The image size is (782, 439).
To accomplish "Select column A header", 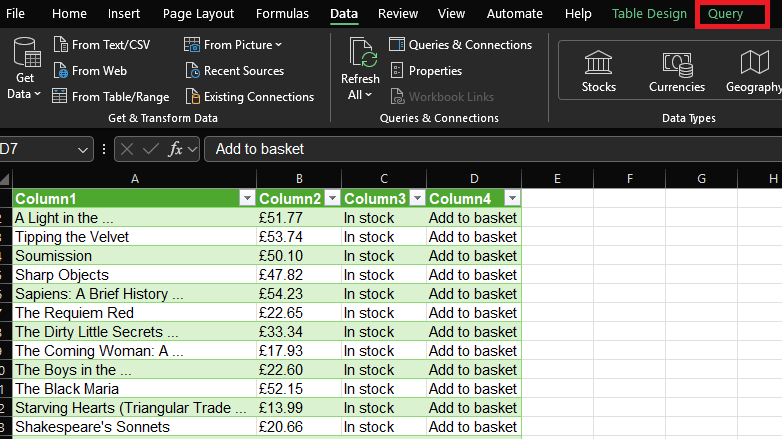I will pos(135,179).
